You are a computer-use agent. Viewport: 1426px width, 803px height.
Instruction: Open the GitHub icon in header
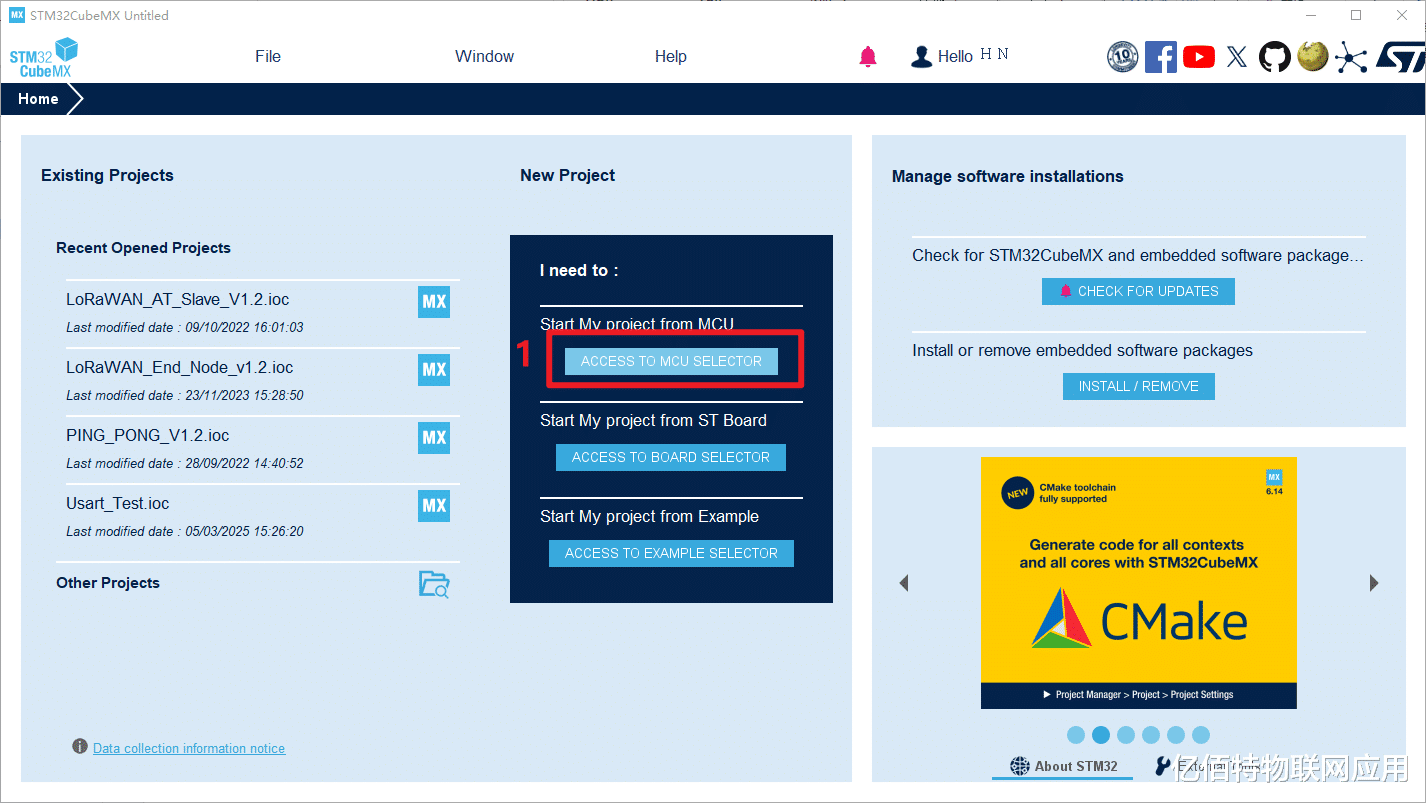tap(1274, 57)
